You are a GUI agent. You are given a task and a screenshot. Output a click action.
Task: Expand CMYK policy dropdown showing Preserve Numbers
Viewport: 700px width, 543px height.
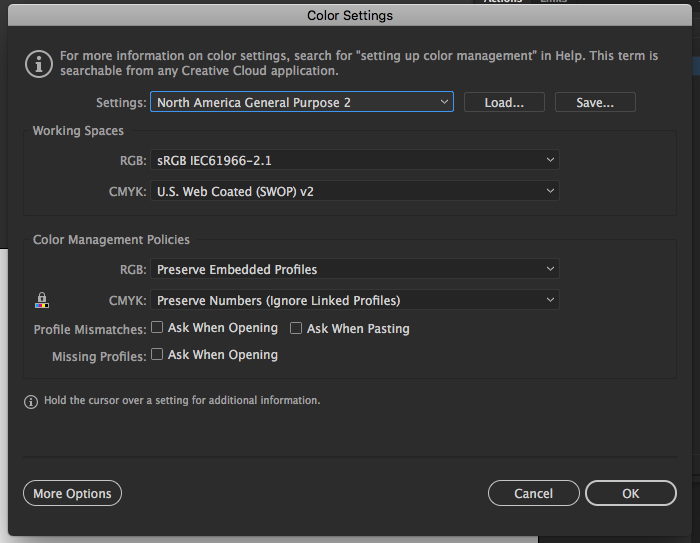point(353,300)
